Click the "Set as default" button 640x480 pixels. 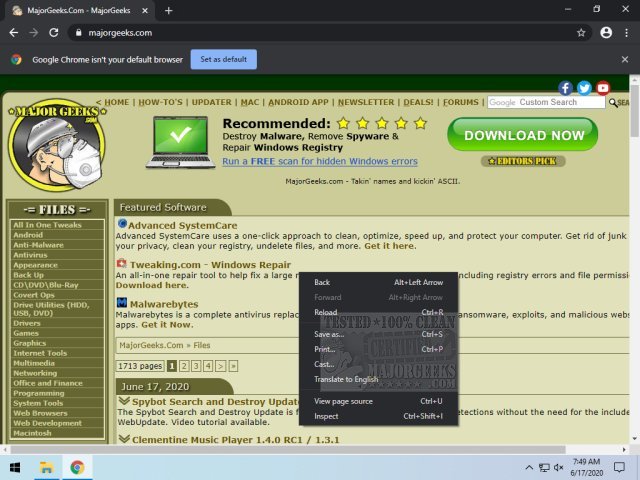pyautogui.click(x=223, y=59)
